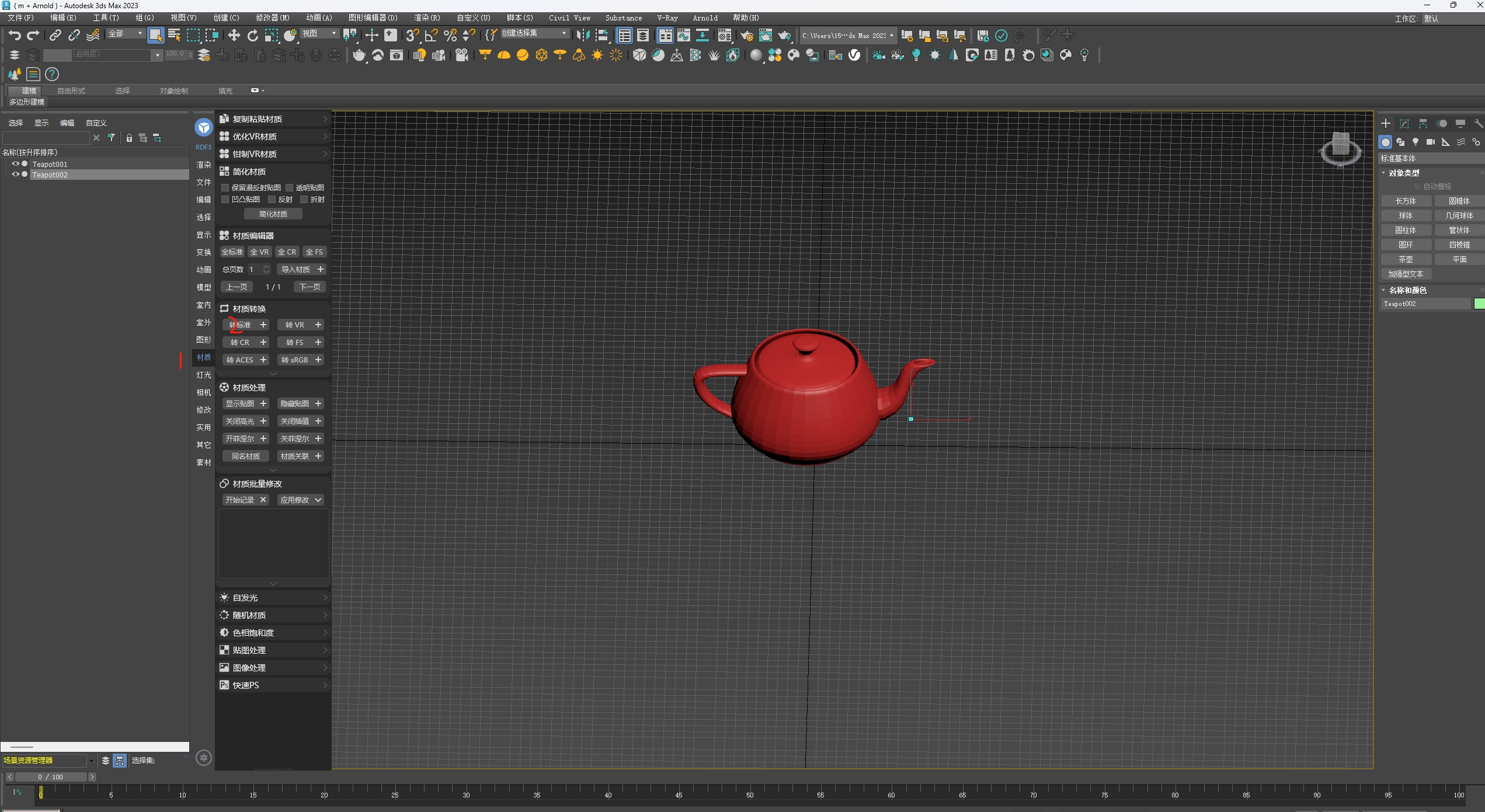Select the Lights category icon
1485x812 pixels.
pyautogui.click(x=1415, y=142)
